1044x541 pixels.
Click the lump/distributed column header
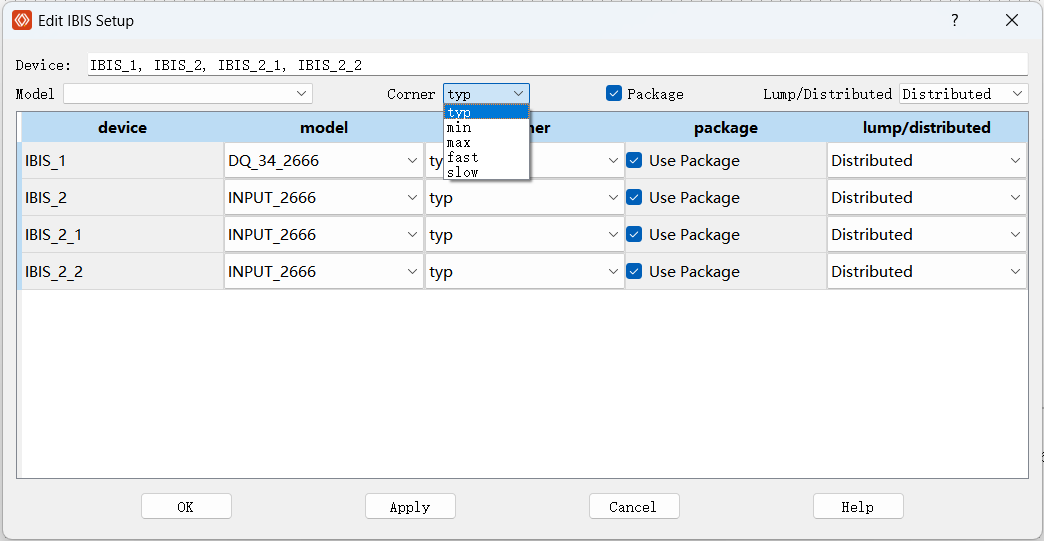coord(927,127)
